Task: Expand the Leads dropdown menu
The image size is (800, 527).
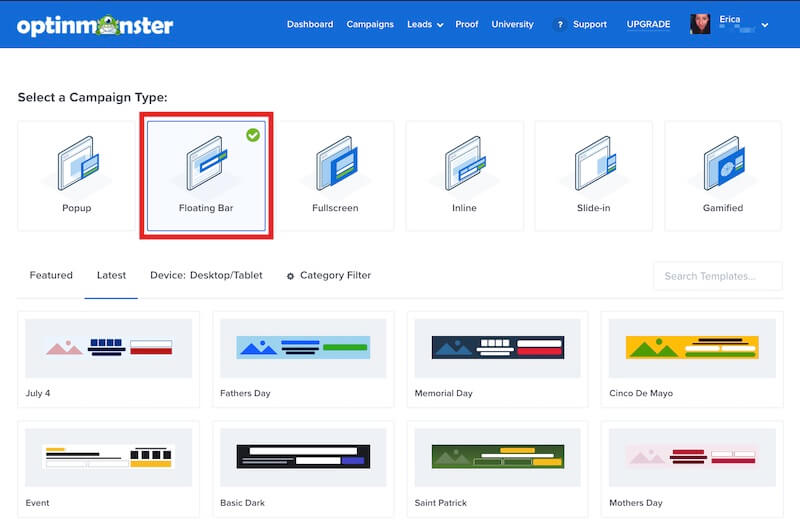Action: tap(425, 24)
